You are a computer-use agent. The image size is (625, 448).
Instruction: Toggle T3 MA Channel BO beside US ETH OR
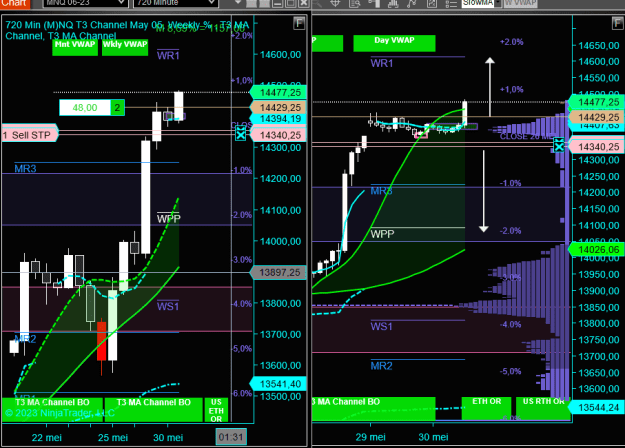(x=153, y=409)
